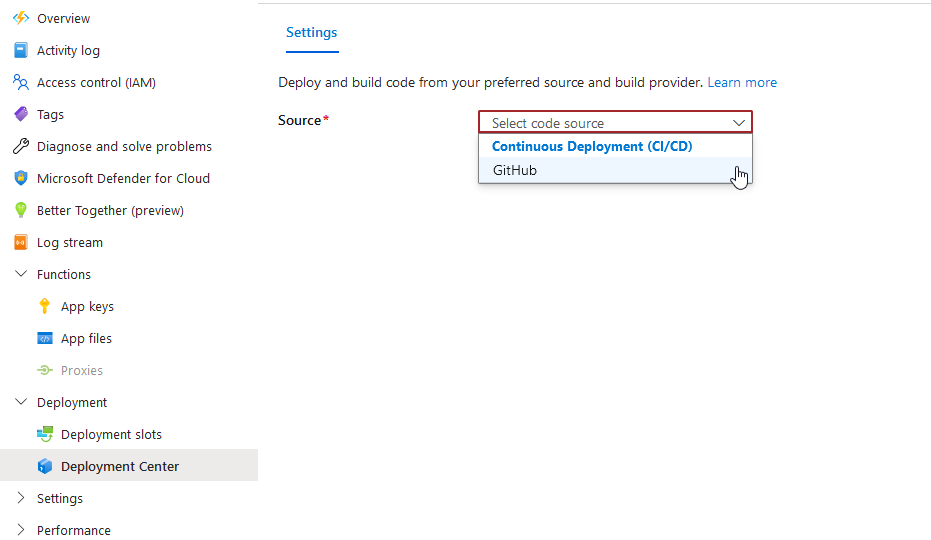Screen dimensions: 931x540
Task: Open Log stream from sidebar
Action: click(70, 242)
